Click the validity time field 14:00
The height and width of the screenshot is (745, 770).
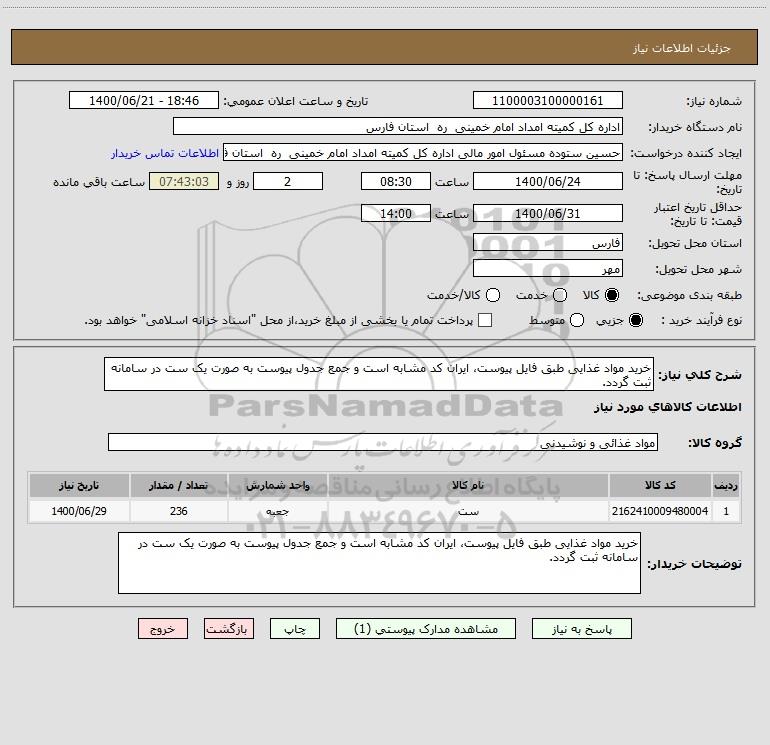[x=396, y=213]
